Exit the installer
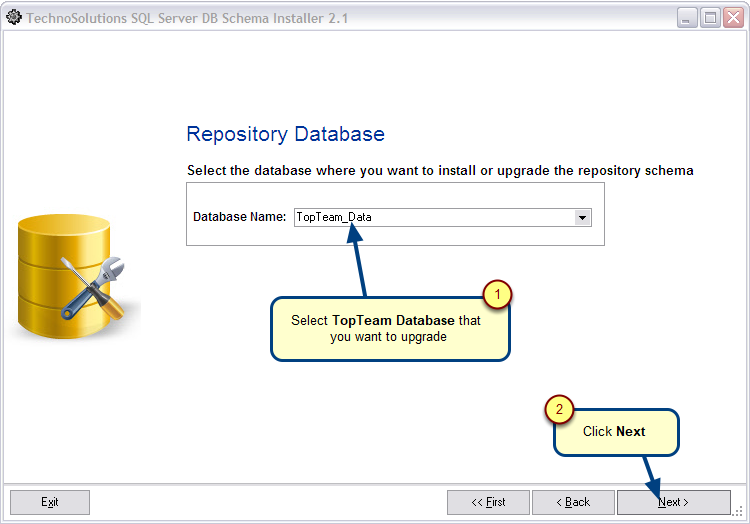Screen dimensions: 750x524 coord(50,502)
